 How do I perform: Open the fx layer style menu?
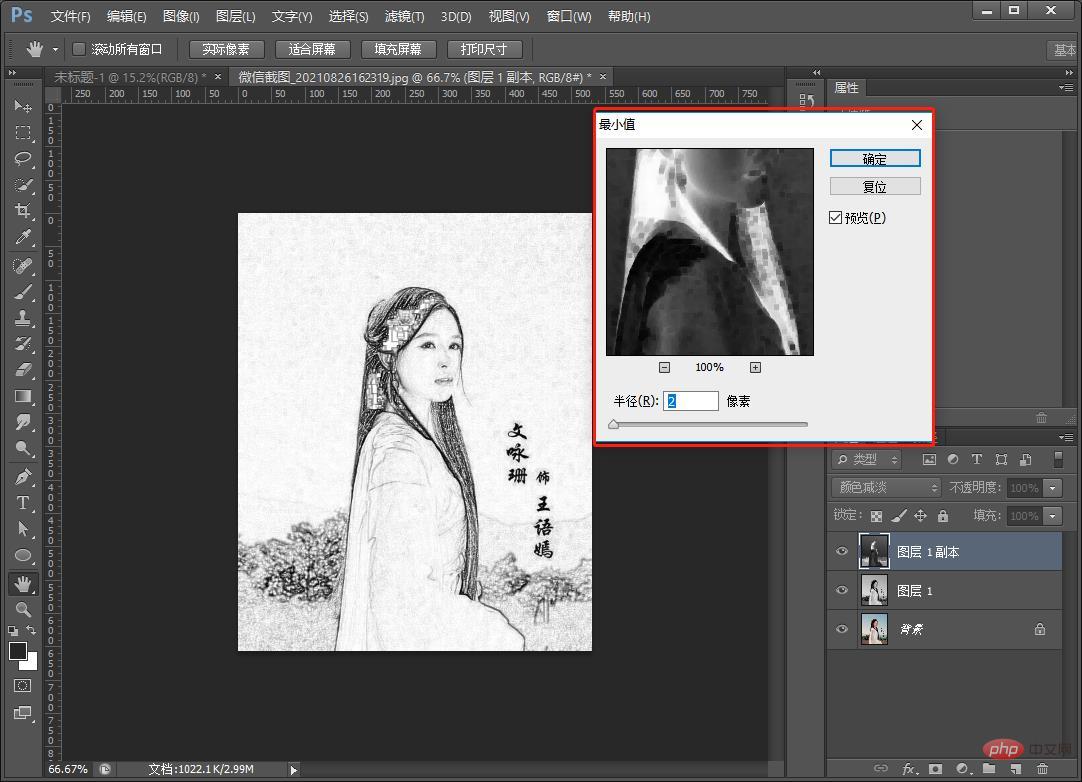908,769
